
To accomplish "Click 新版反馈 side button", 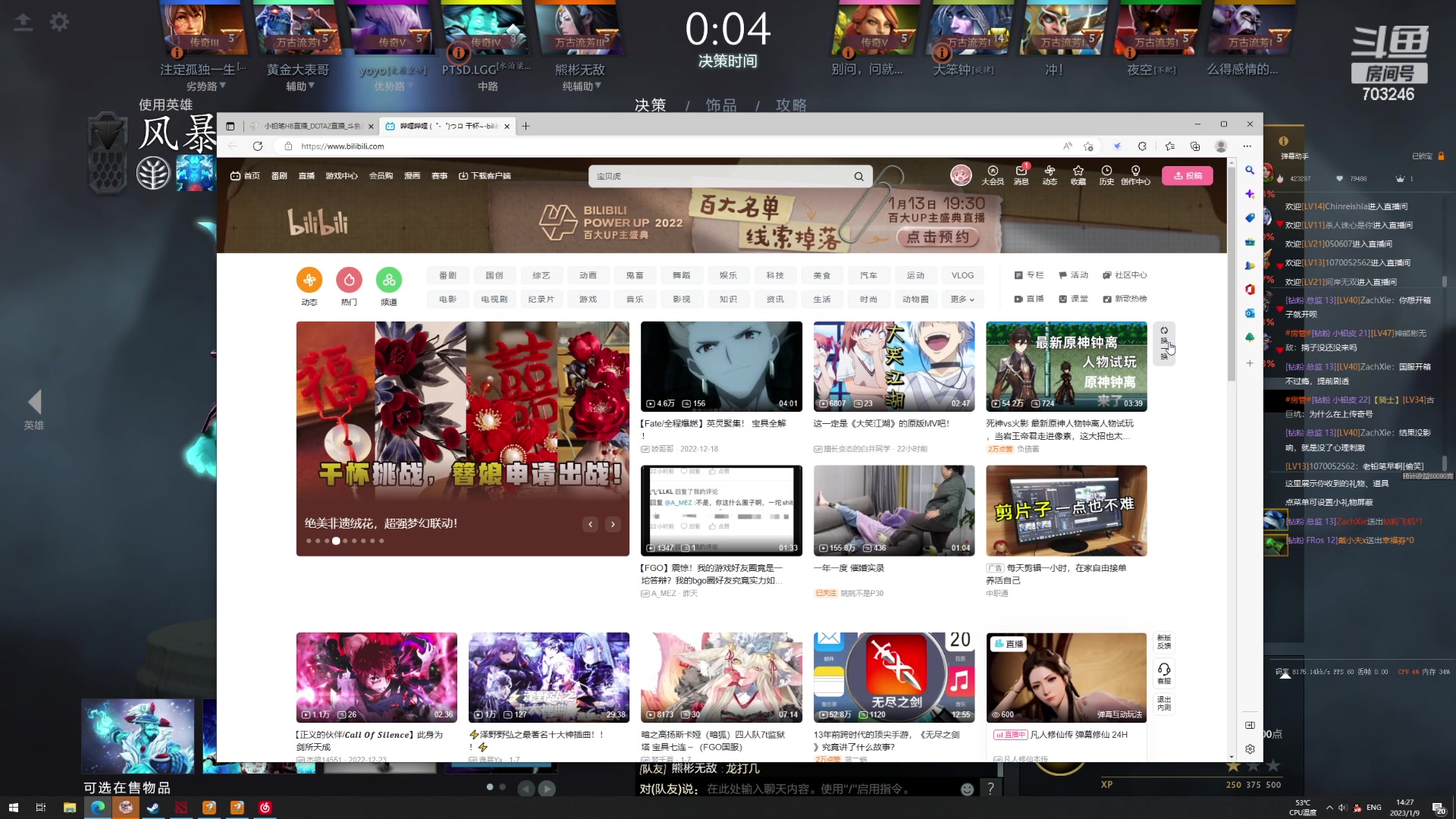I will 1164,642.
